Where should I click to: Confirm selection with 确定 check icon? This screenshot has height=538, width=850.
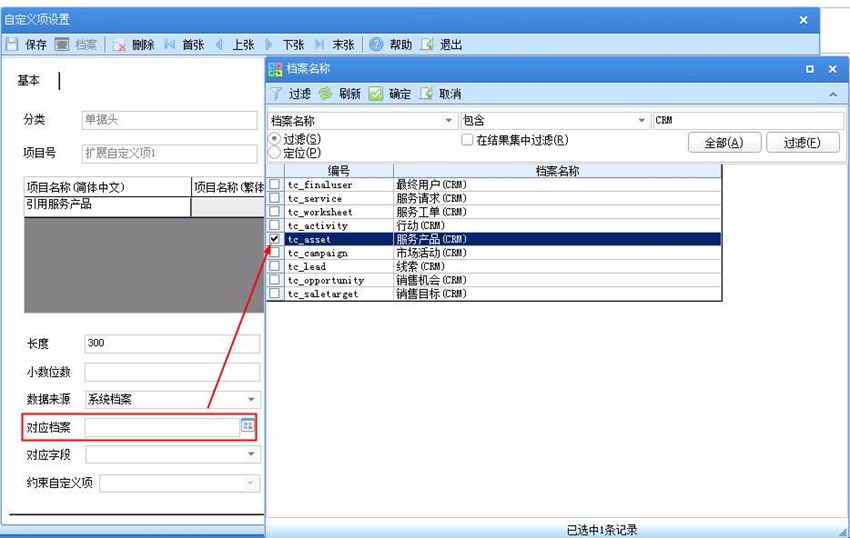[376, 94]
